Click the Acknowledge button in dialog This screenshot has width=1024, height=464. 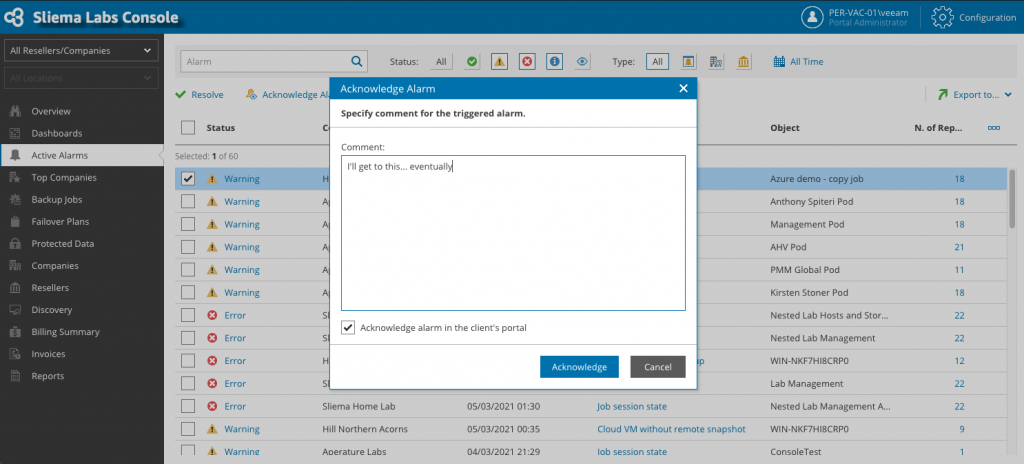pyautogui.click(x=579, y=367)
